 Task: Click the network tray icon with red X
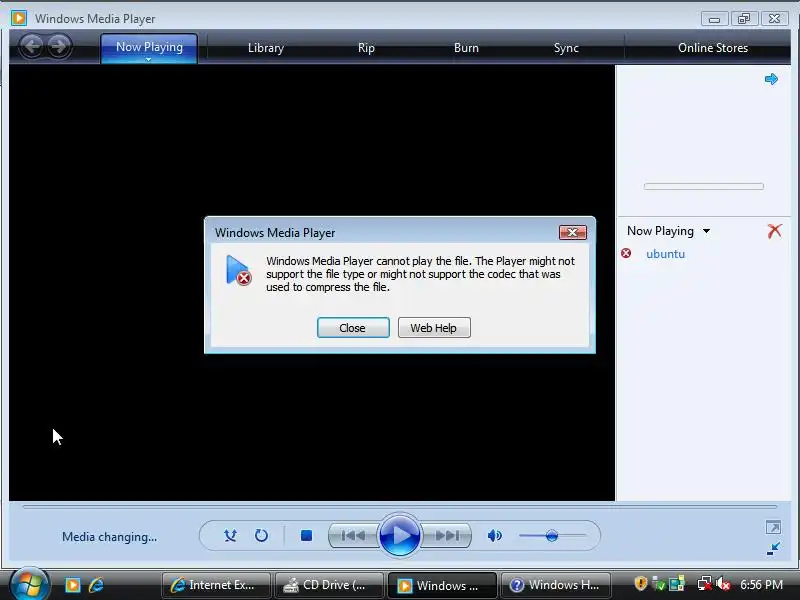coord(705,583)
